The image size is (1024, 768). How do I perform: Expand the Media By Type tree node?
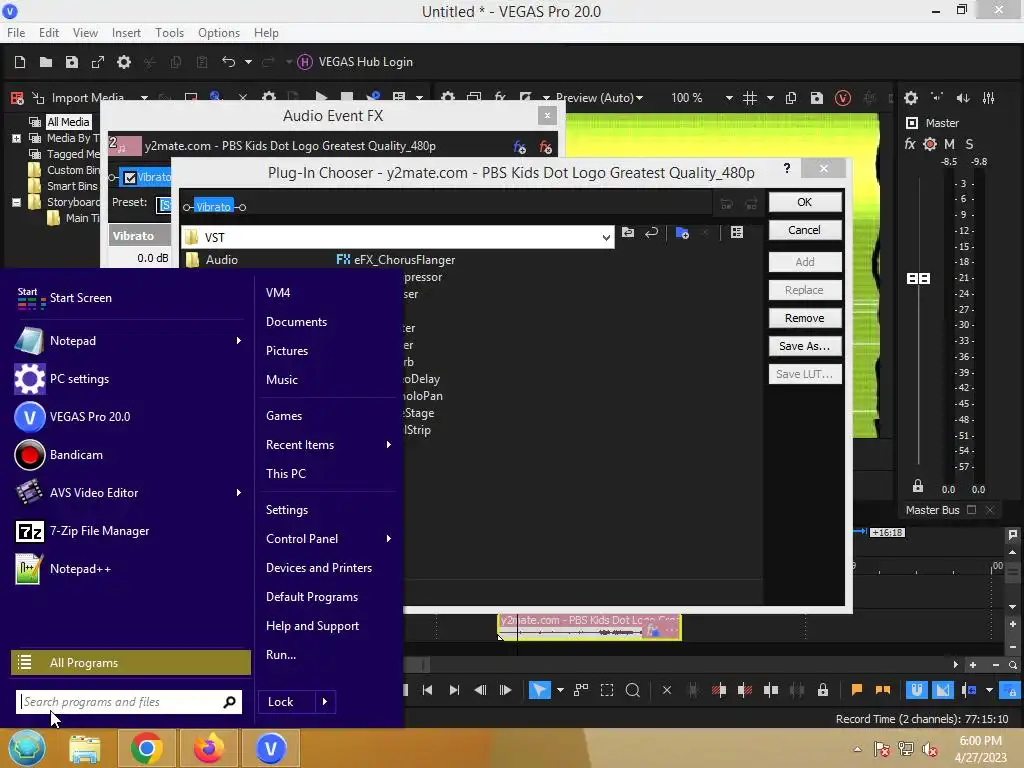[16, 138]
